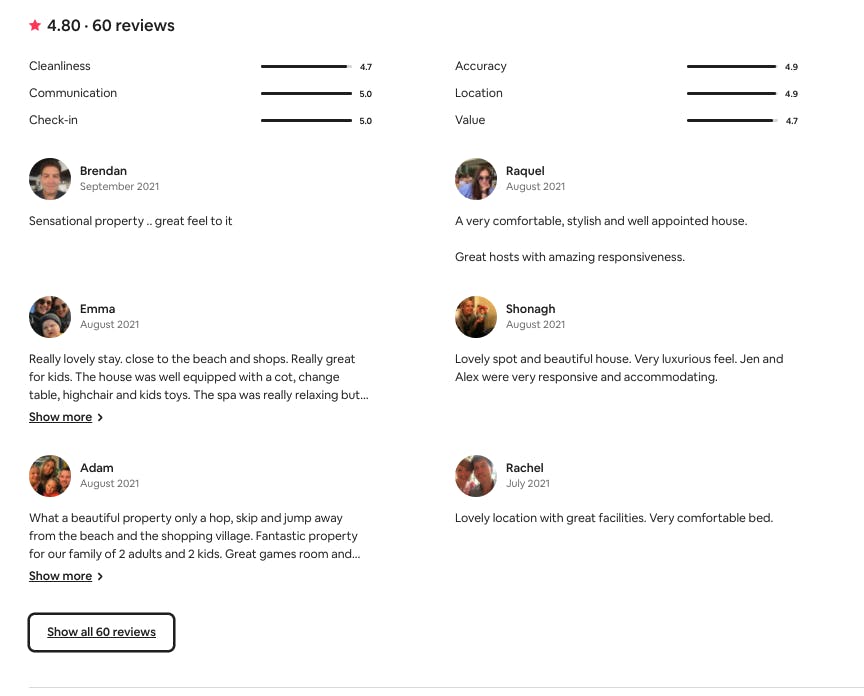Click the chevron beside Emma's Show more
The width and height of the screenshot is (864, 696).
click(x=100, y=418)
